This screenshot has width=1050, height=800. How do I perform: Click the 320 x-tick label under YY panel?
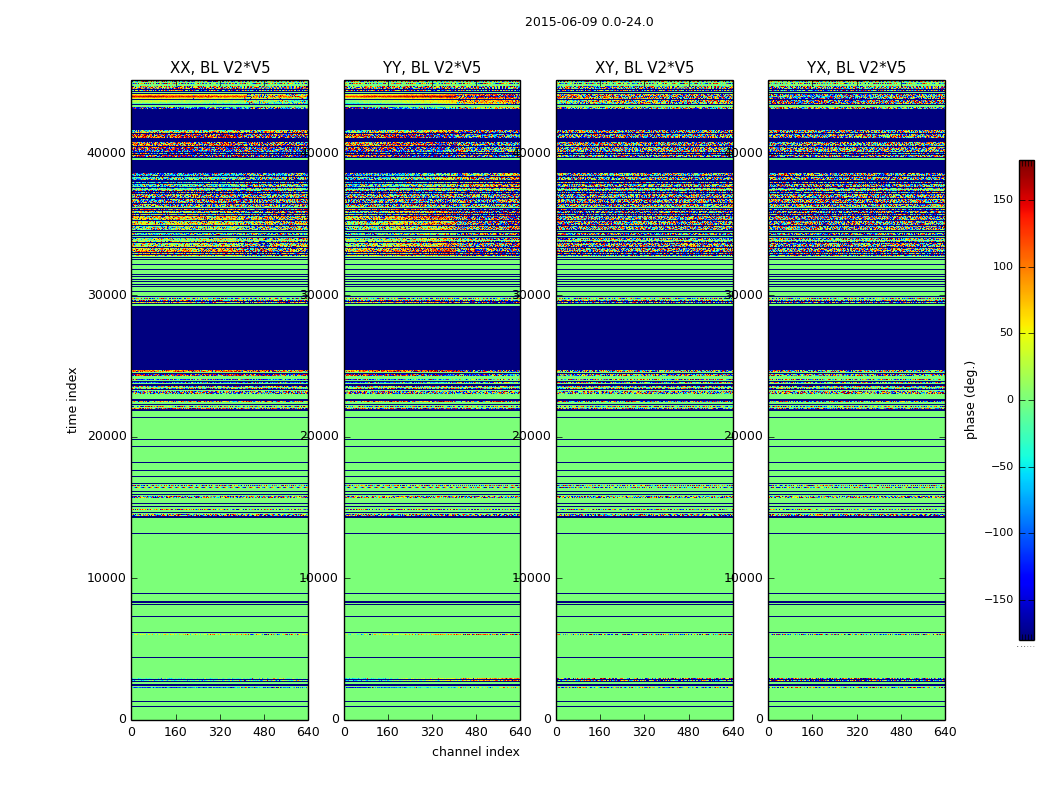click(432, 732)
